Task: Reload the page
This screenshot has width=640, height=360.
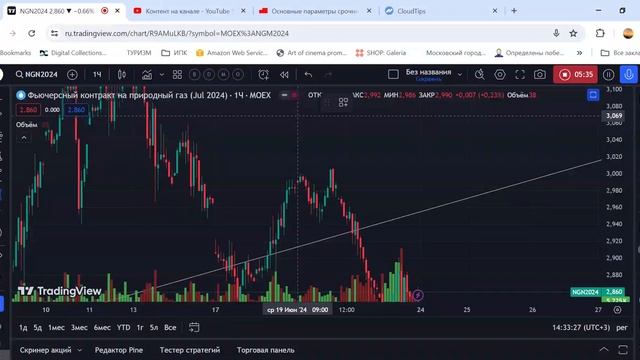Action: click(x=31, y=33)
